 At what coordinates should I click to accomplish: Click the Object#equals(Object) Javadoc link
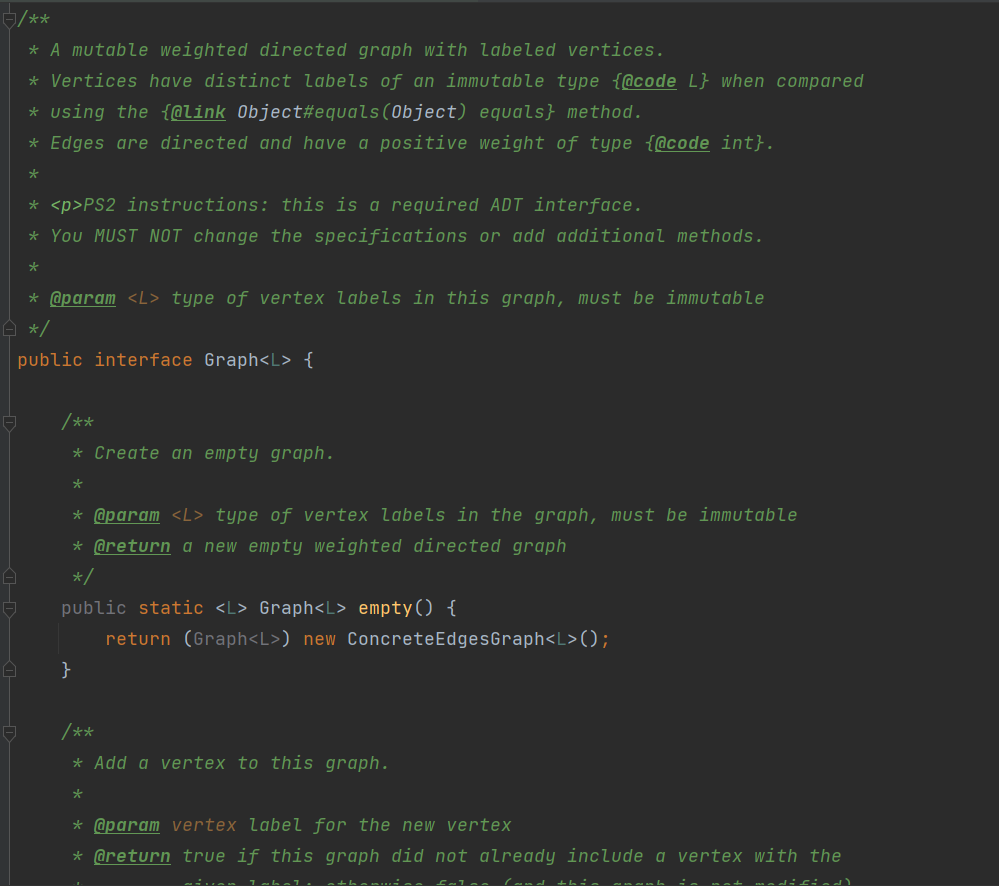346,112
